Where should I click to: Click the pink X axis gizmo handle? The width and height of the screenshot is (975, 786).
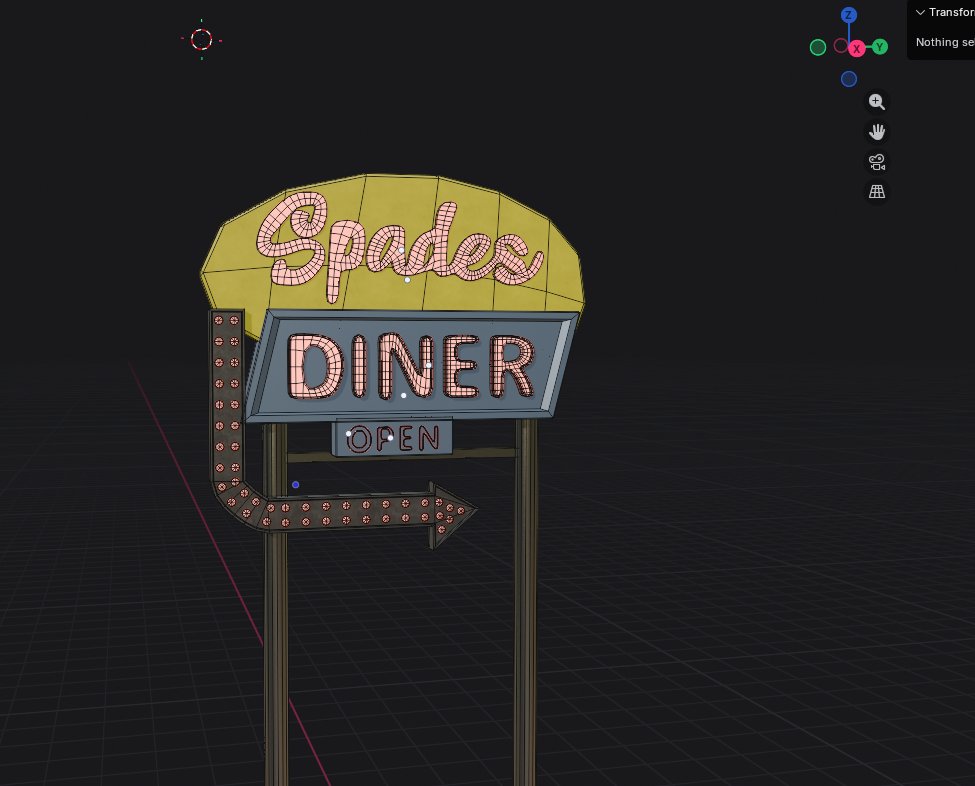[857, 49]
